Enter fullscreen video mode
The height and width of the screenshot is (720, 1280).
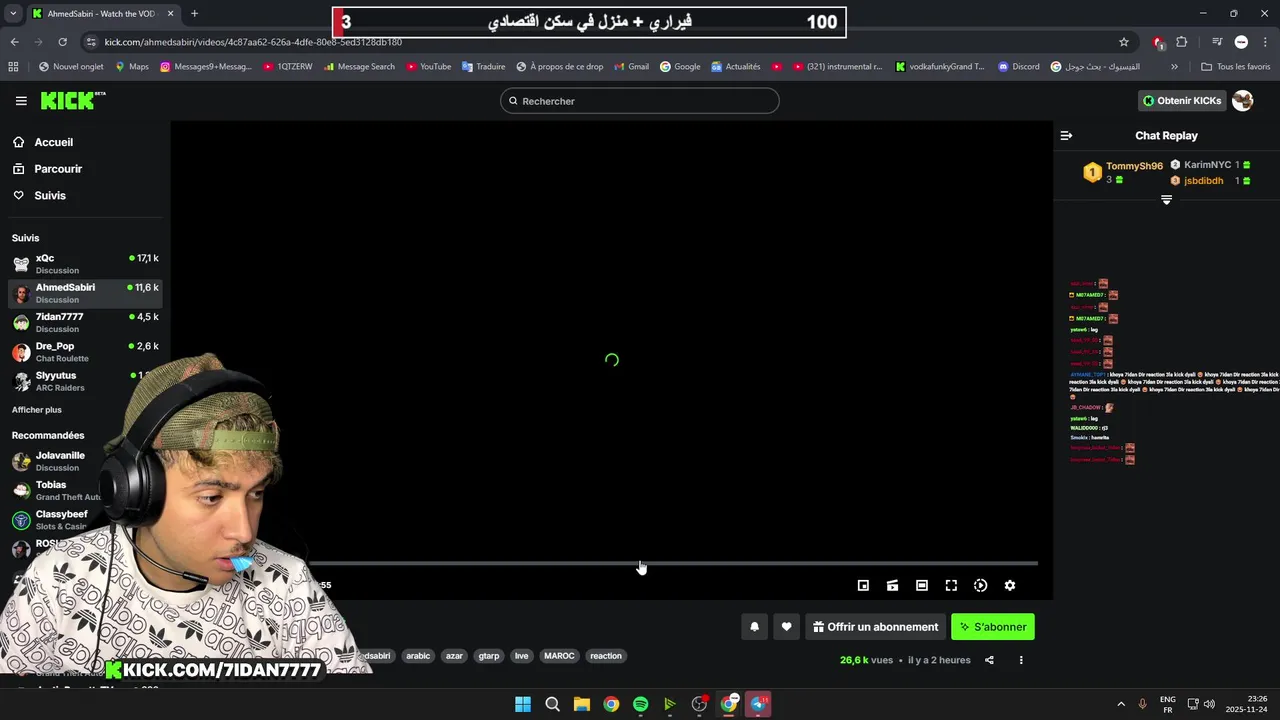coord(951,586)
